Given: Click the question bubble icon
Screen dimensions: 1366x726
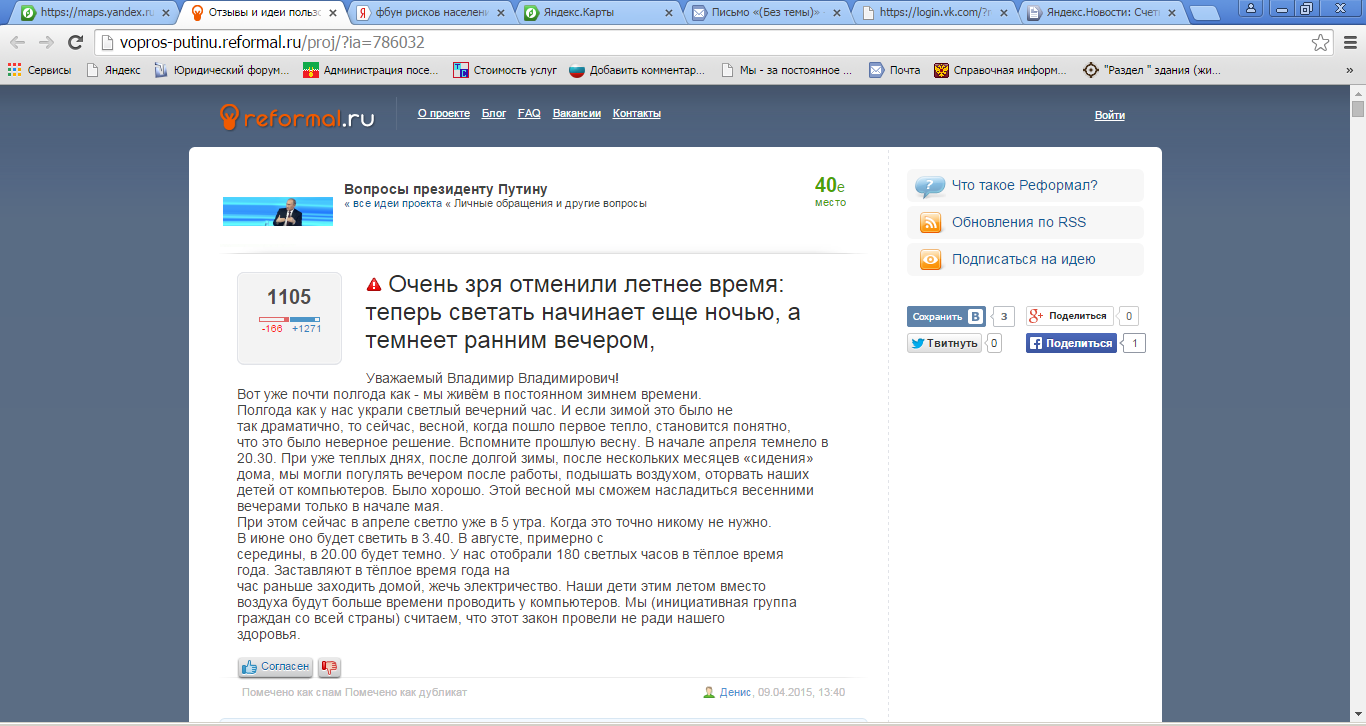Looking at the screenshot, I should [x=931, y=185].
